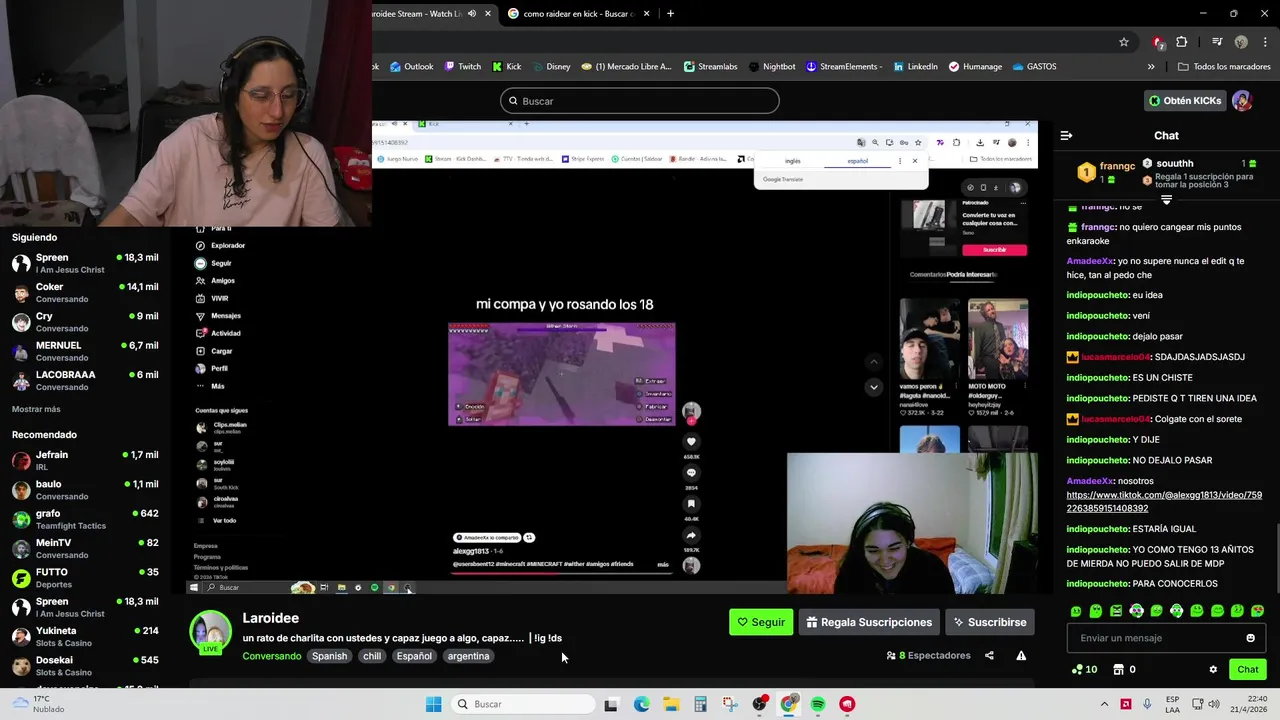Collapse the chat panel arrow icon

point(1066,135)
